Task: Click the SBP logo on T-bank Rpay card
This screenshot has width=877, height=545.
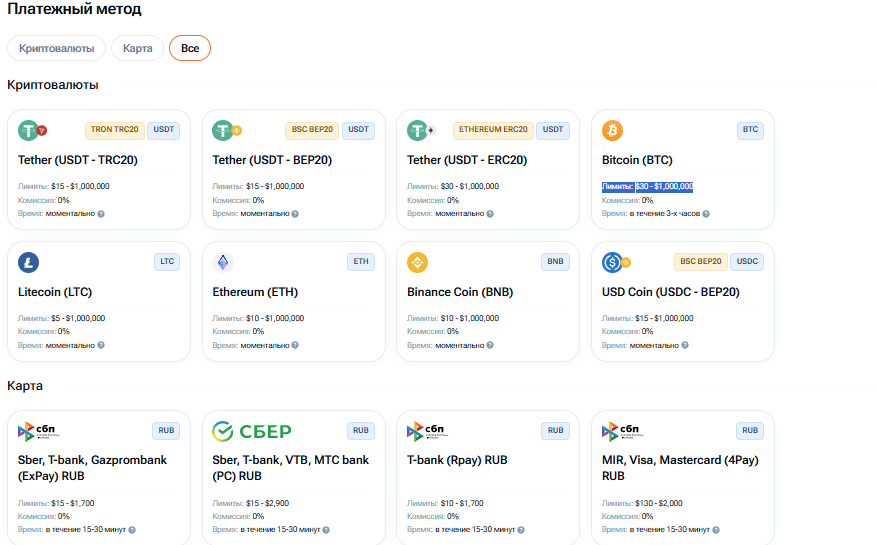Action: coord(427,431)
